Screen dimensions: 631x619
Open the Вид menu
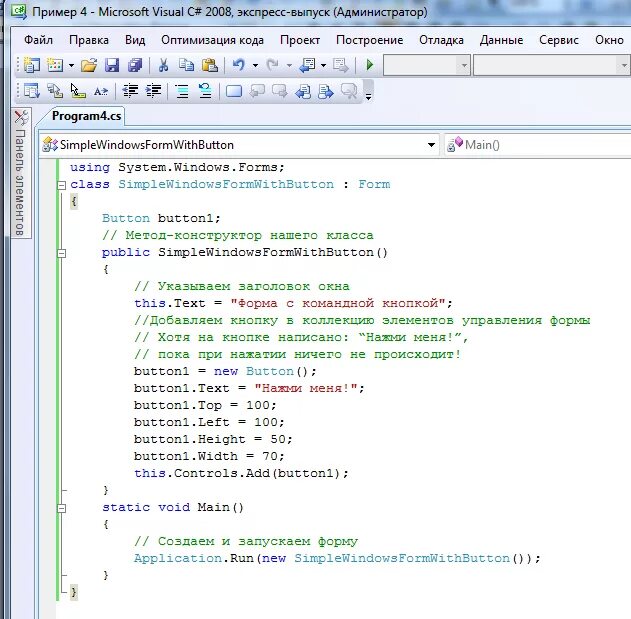[x=135, y=40]
